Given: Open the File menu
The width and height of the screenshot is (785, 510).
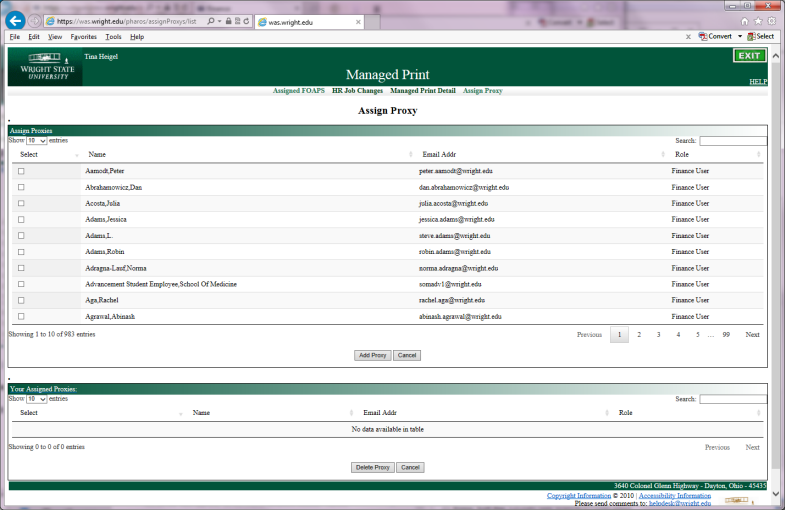Looking at the screenshot, I should tap(15, 37).
